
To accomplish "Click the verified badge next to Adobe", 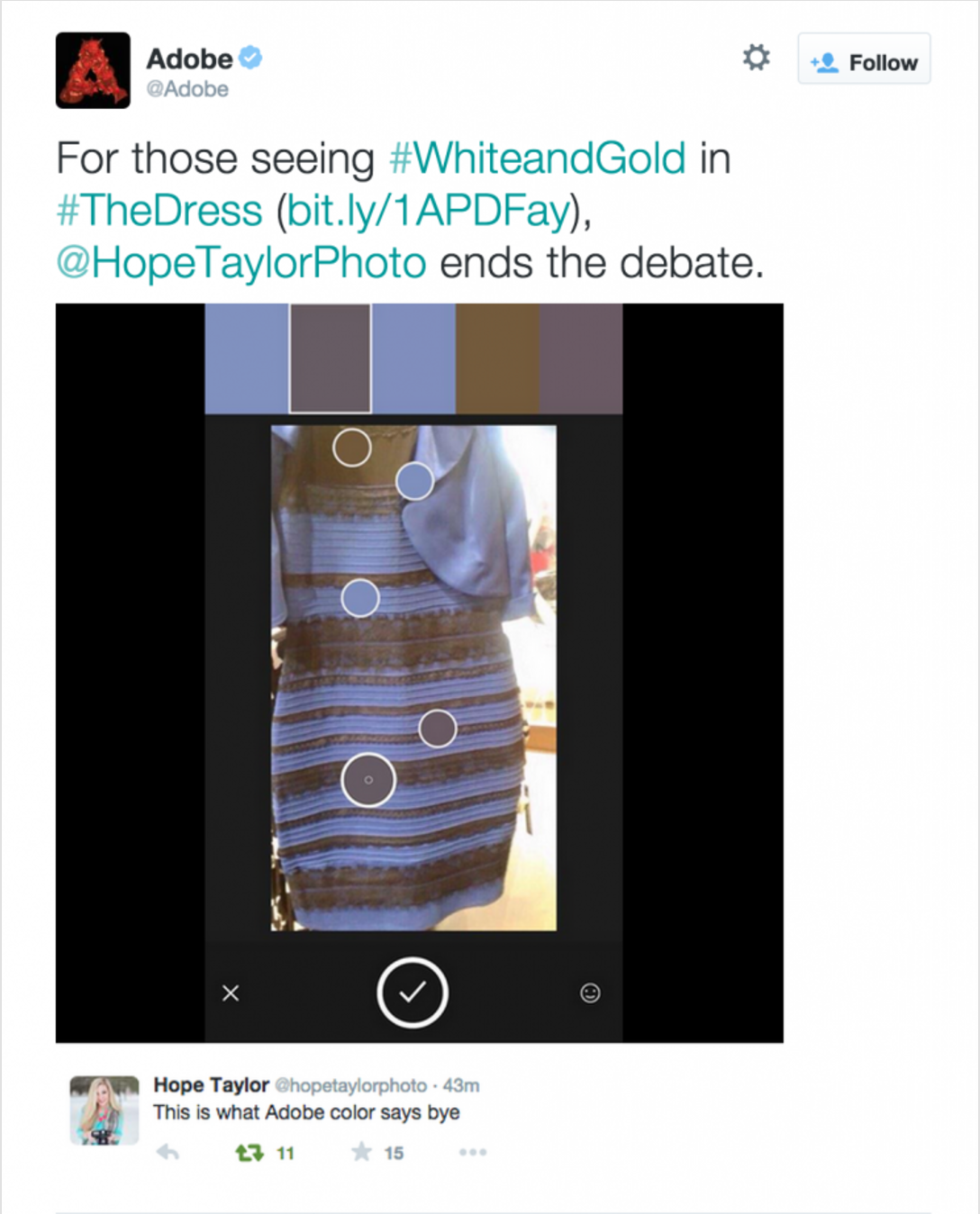I will coord(250,58).
